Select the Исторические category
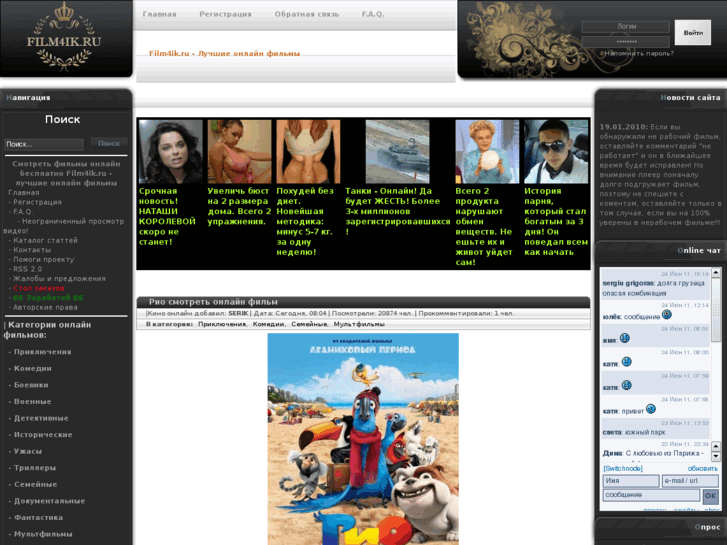 point(43,435)
